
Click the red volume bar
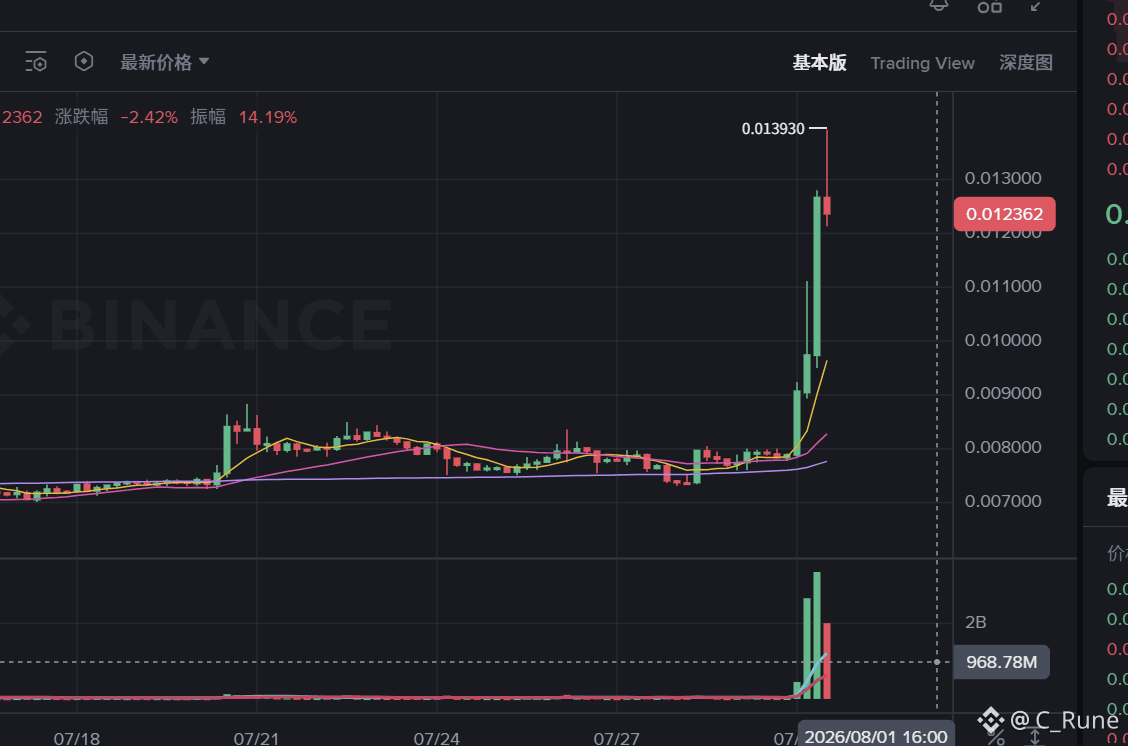pos(827,661)
